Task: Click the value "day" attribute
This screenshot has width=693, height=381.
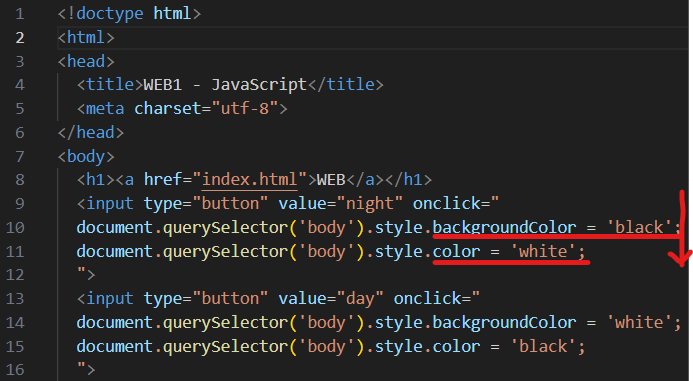Action: coord(331,299)
